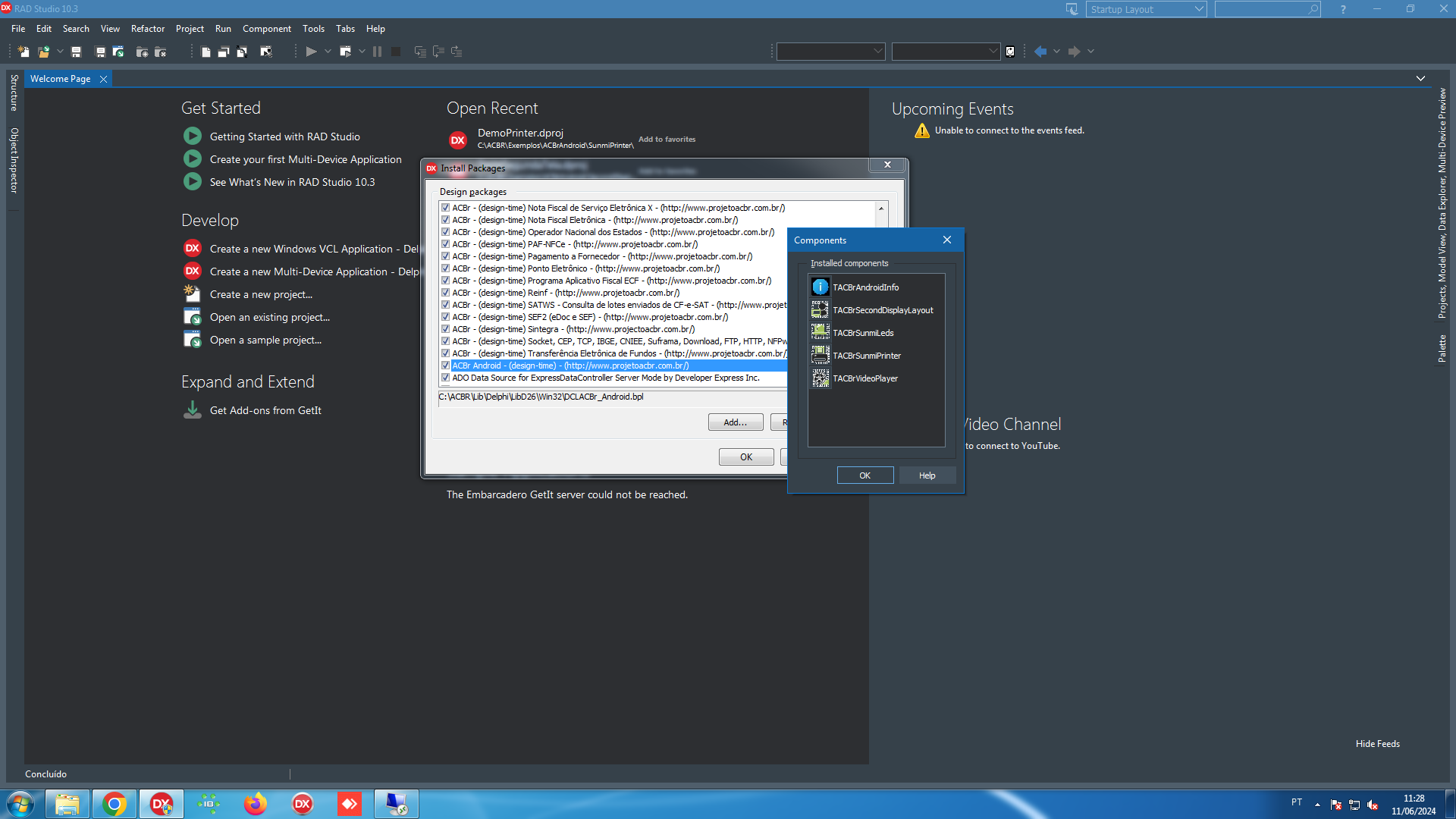
Task: Expand the Open Project dropdown arrow
Action: [x=60, y=52]
